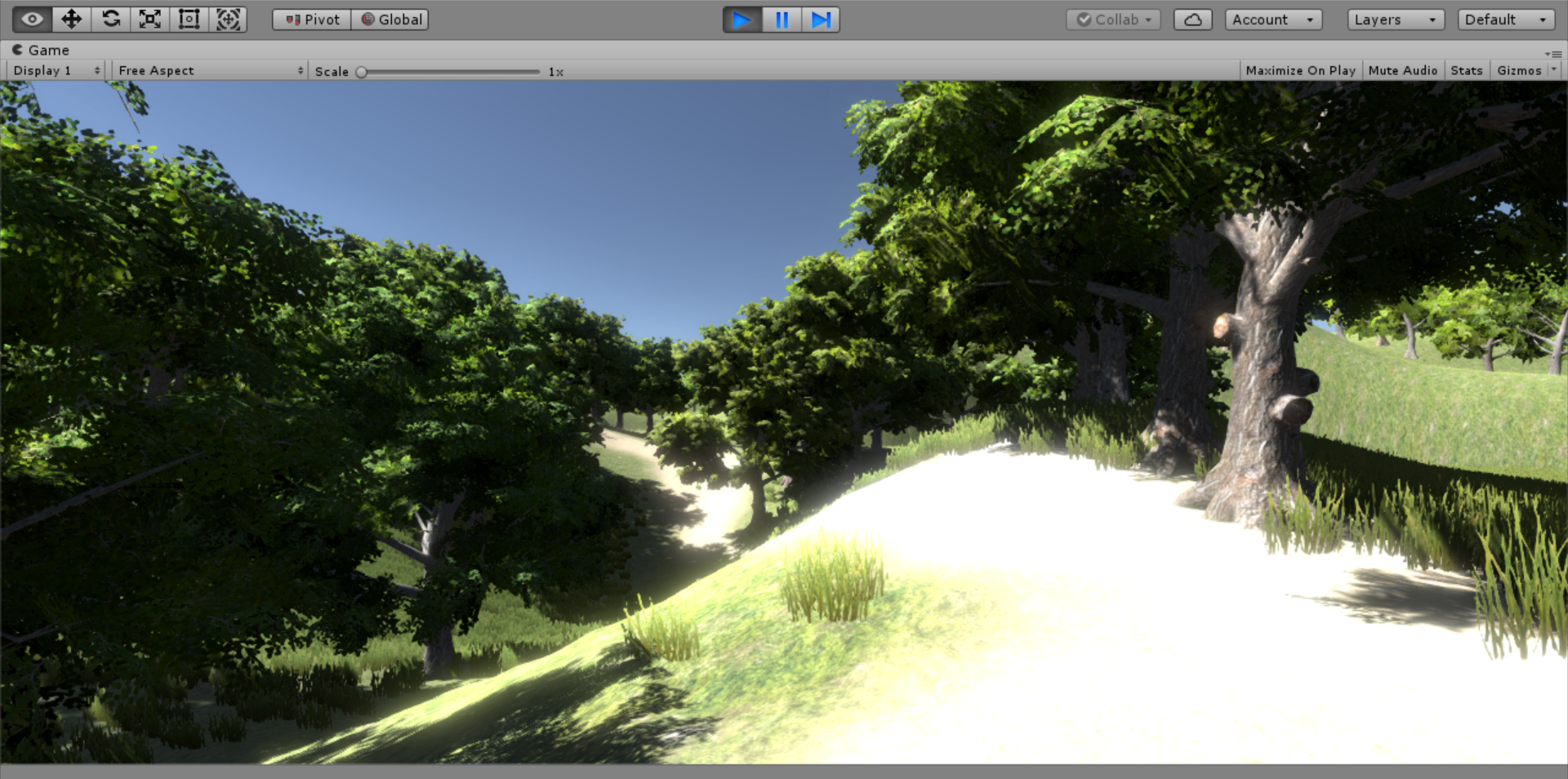
Task: Toggle the Stats overlay
Action: click(x=1466, y=71)
